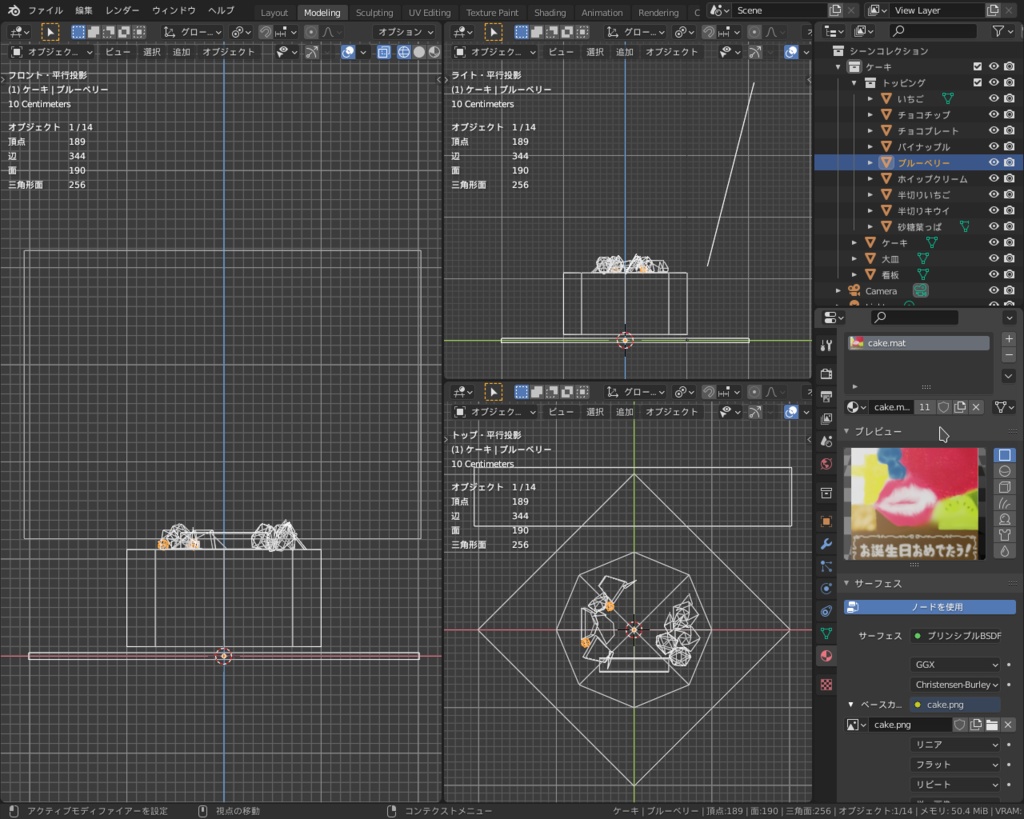Open the GGX distribution dropdown
The height and width of the screenshot is (819, 1024).
click(x=955, y=665)
